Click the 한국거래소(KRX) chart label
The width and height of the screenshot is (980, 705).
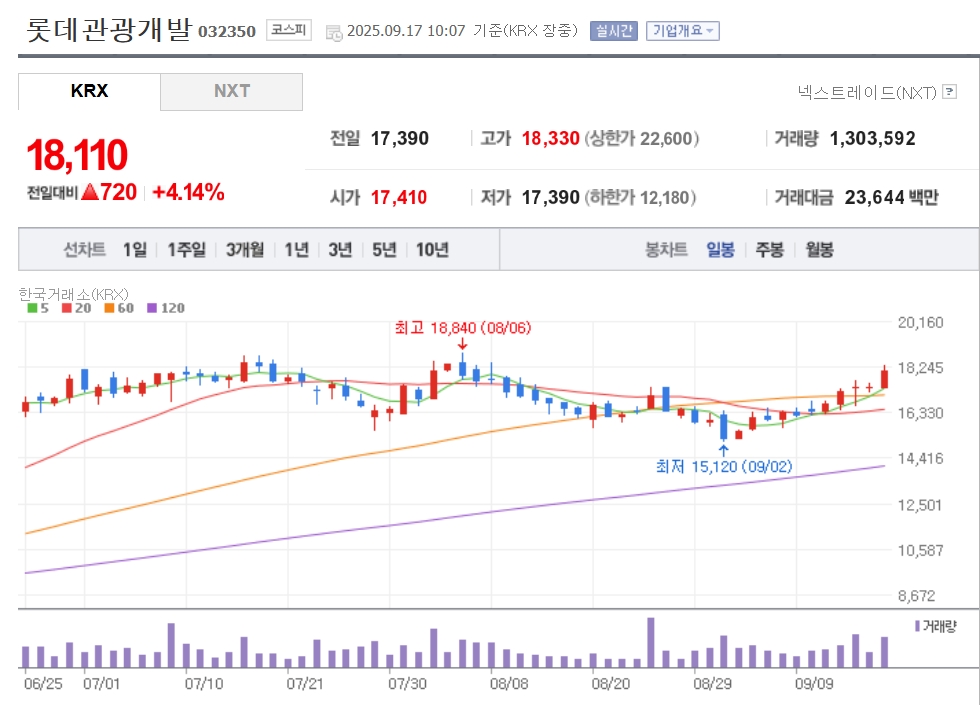click(73, 294)
